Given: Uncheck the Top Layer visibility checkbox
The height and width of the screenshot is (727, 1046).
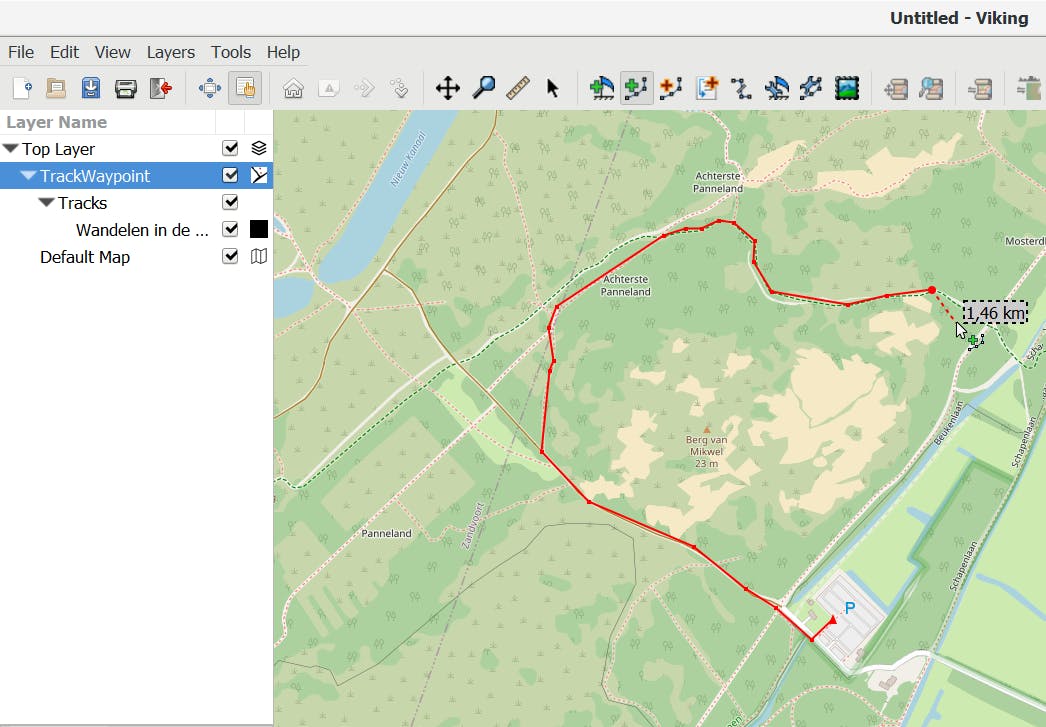Looking at the screenshot, I should tap(230, 148).
